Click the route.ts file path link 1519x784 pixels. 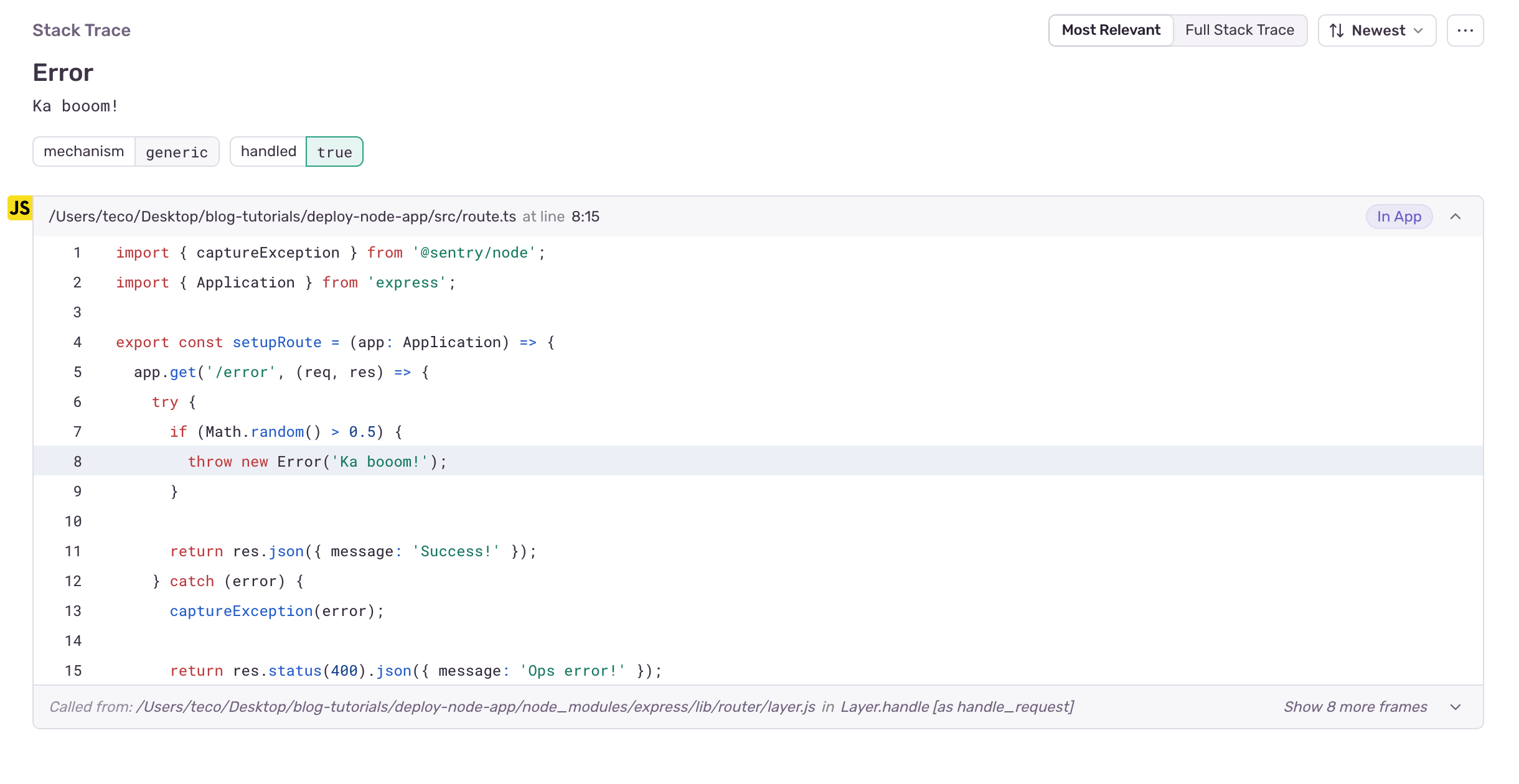click(282, 216)
